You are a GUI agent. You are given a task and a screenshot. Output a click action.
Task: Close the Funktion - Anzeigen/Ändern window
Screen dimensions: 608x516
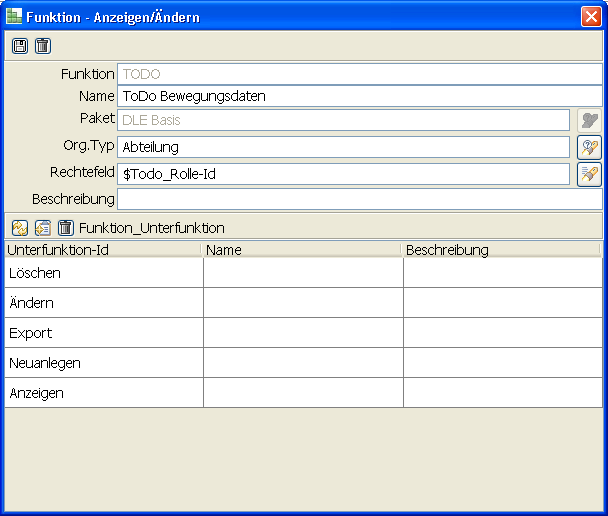pyautogui.click(x=590, y=17)
